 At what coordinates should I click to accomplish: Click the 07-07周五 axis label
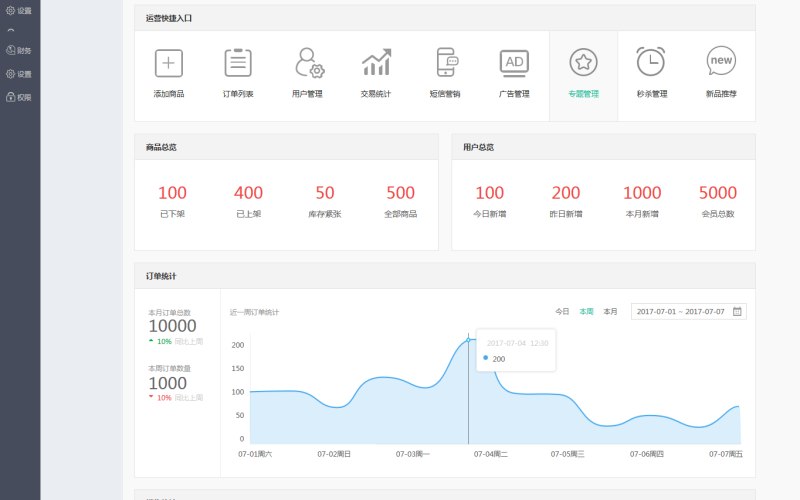click(x=726, y=454)
